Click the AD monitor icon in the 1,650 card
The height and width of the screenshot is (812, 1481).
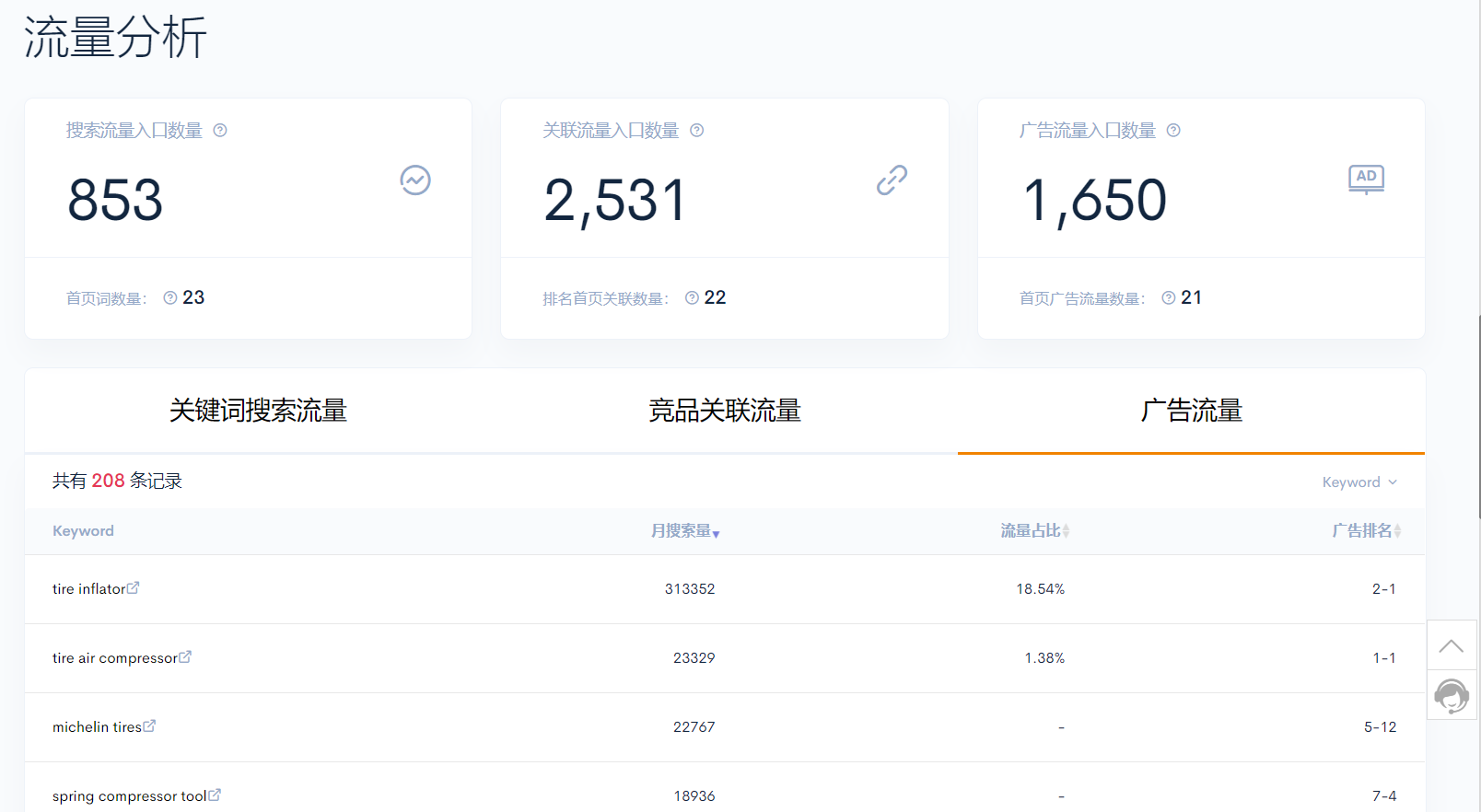(1367, 180)
